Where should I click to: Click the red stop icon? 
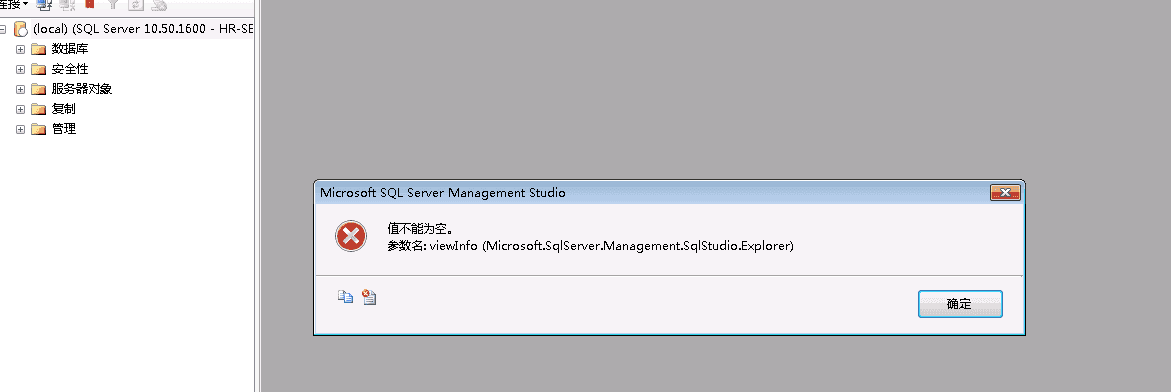point(90,4)
